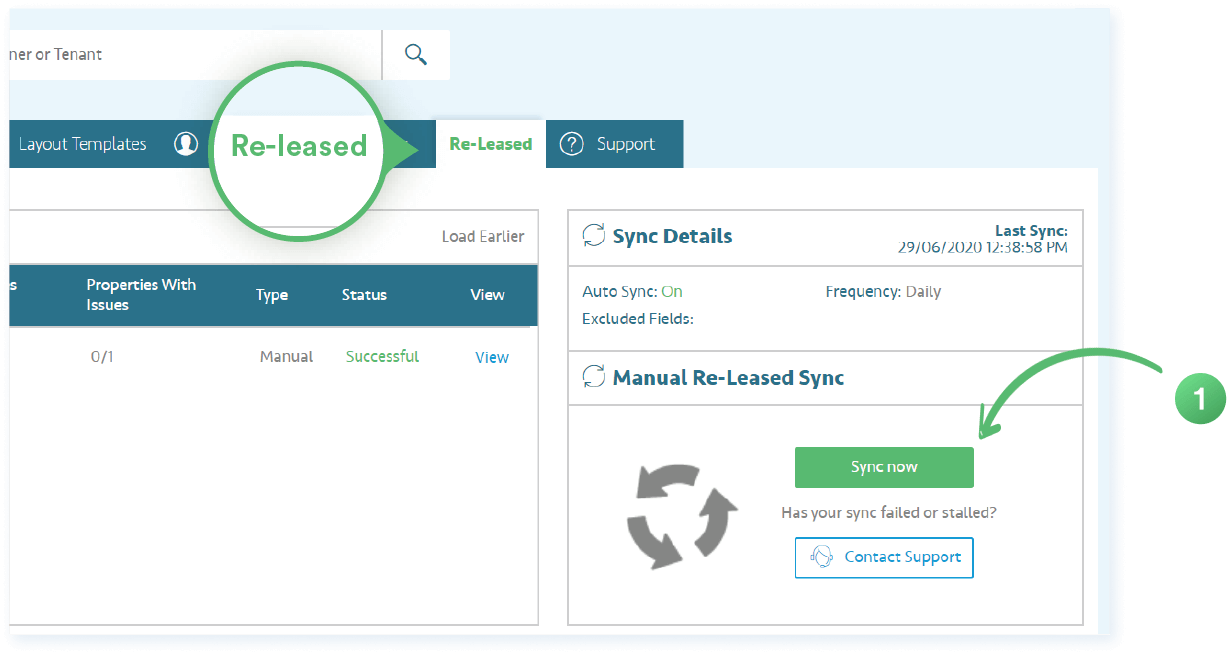Click the Auto Sync On value
Viewport: 1227px width, 655px height.
pyautogui.click(x=672, y=292)
